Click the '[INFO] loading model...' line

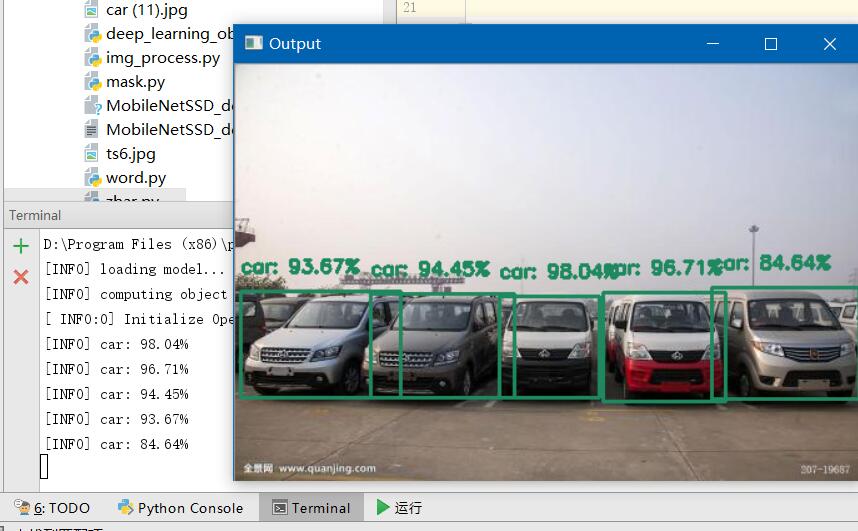coord(135,269)
